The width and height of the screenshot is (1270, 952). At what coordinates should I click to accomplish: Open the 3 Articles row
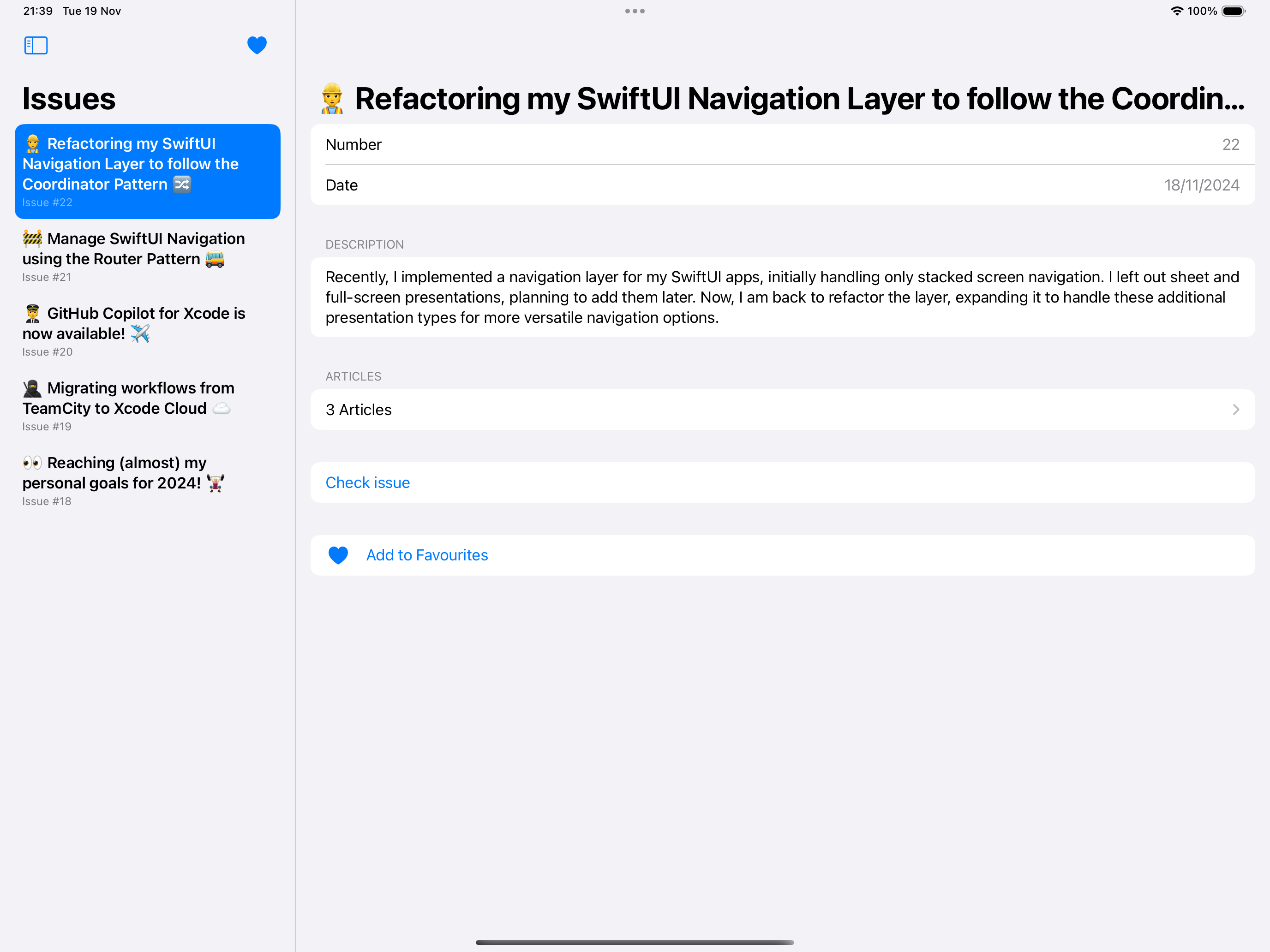pos(782,410)
